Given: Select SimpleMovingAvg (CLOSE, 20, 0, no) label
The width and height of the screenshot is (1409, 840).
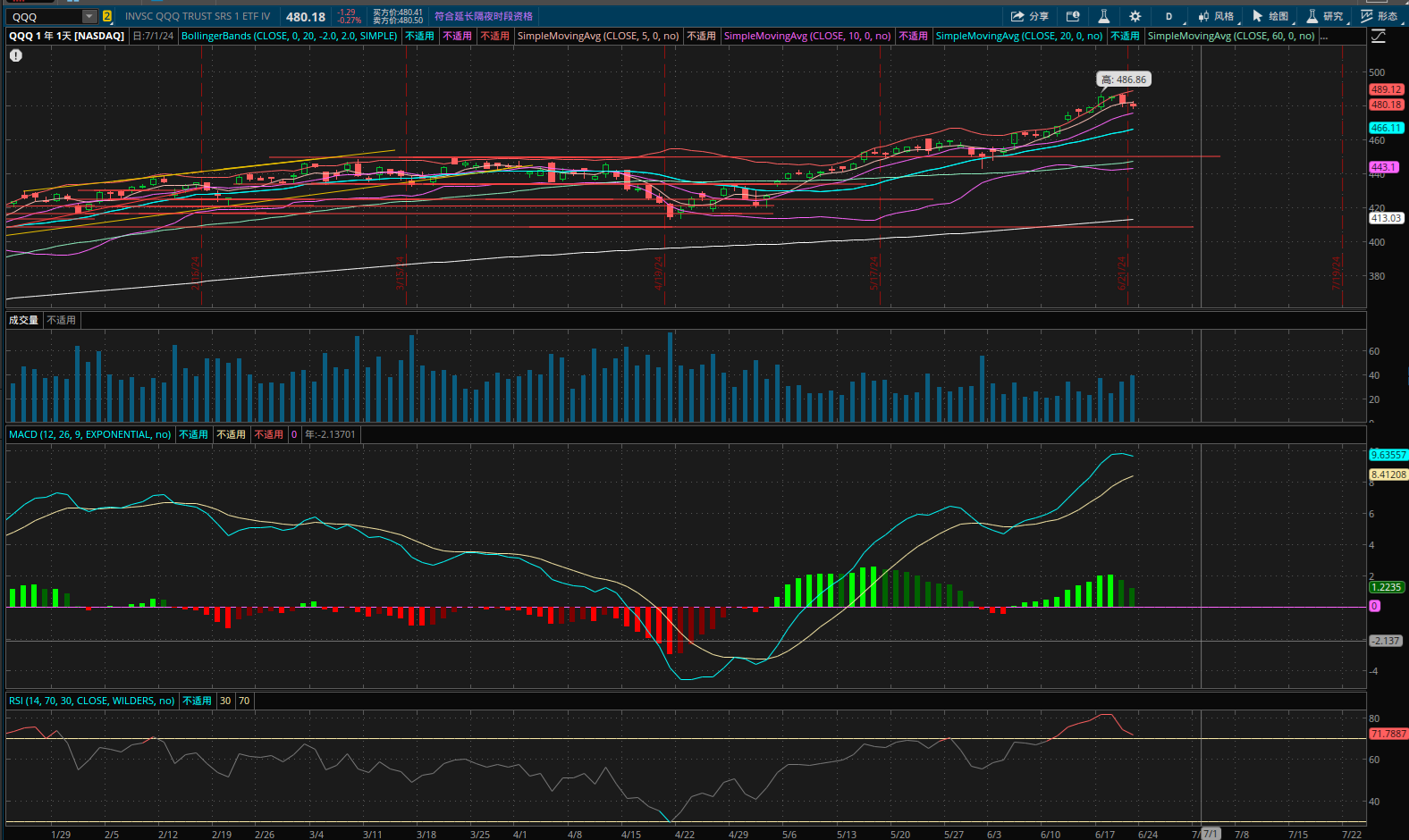Looking at the screenshot, I should (x=1019, y=36).
